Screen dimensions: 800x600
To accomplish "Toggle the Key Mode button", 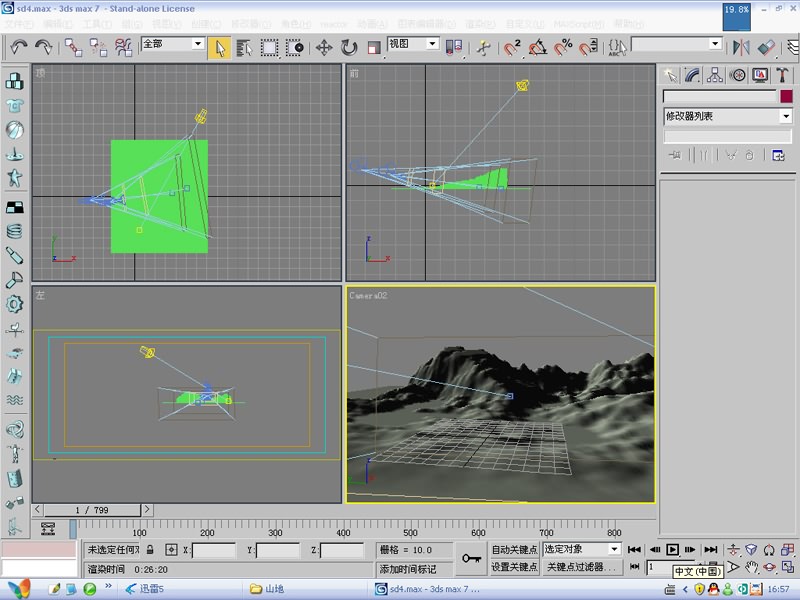I will click(634, 566).
